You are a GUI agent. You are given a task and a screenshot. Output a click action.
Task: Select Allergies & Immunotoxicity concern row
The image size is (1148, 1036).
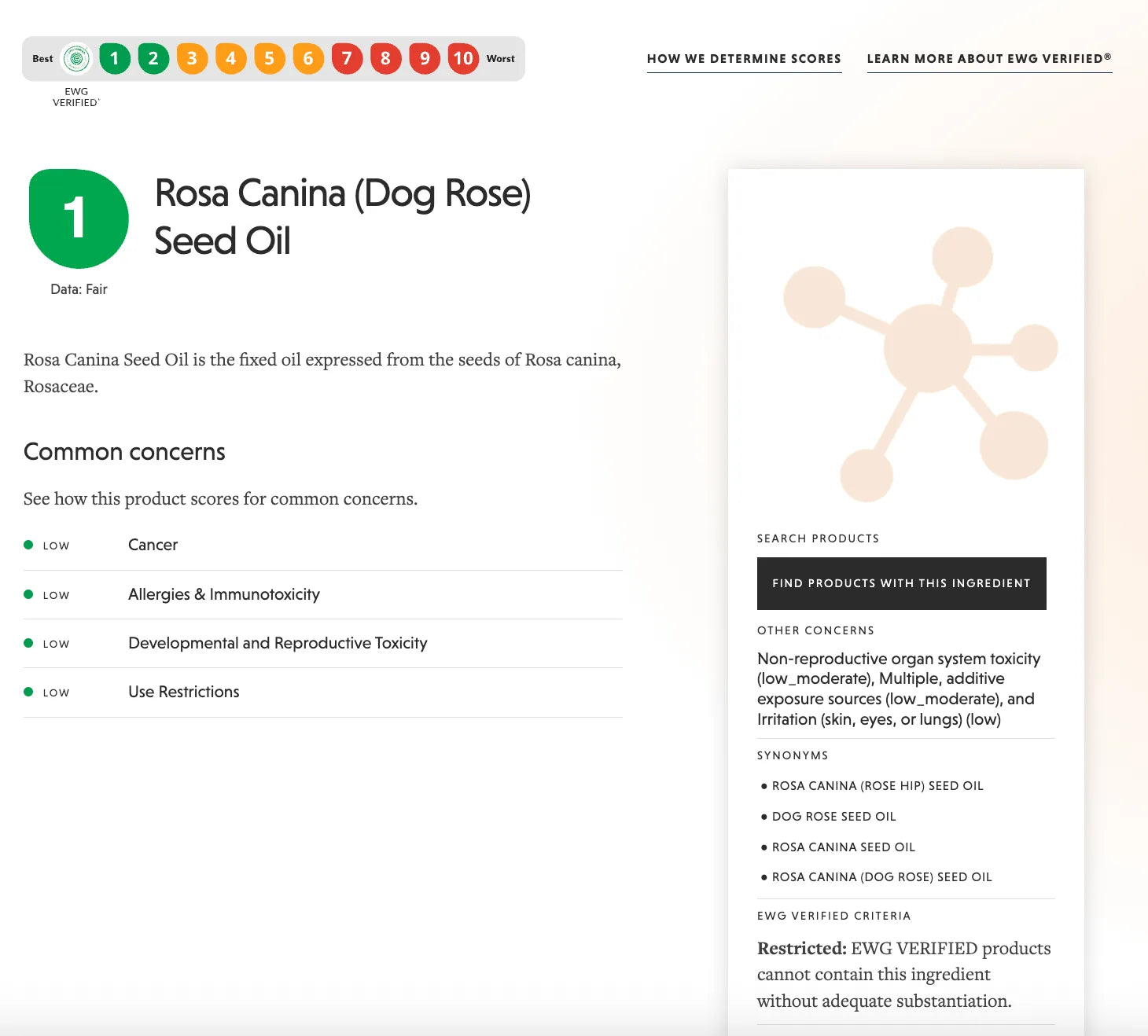click(323, 595)
